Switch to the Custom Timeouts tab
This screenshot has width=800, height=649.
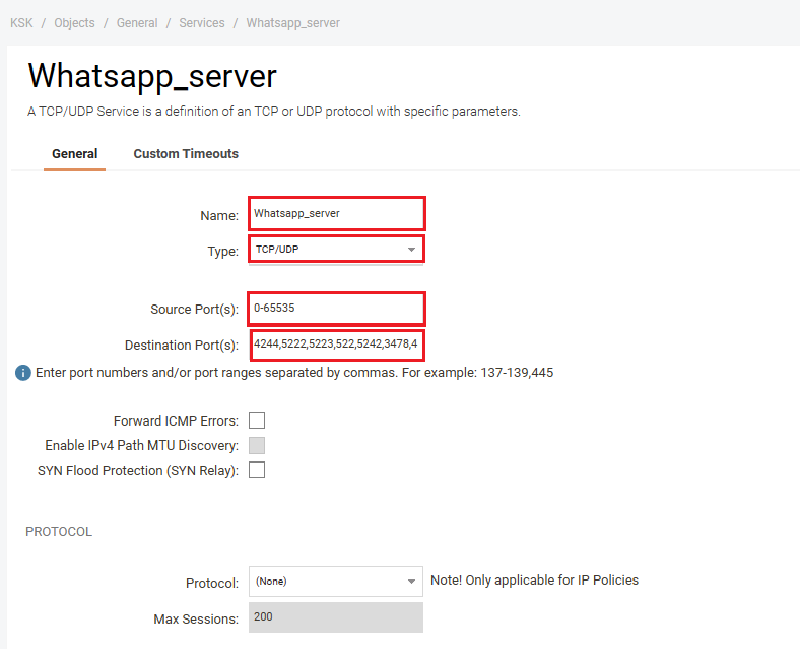[186, 154]
